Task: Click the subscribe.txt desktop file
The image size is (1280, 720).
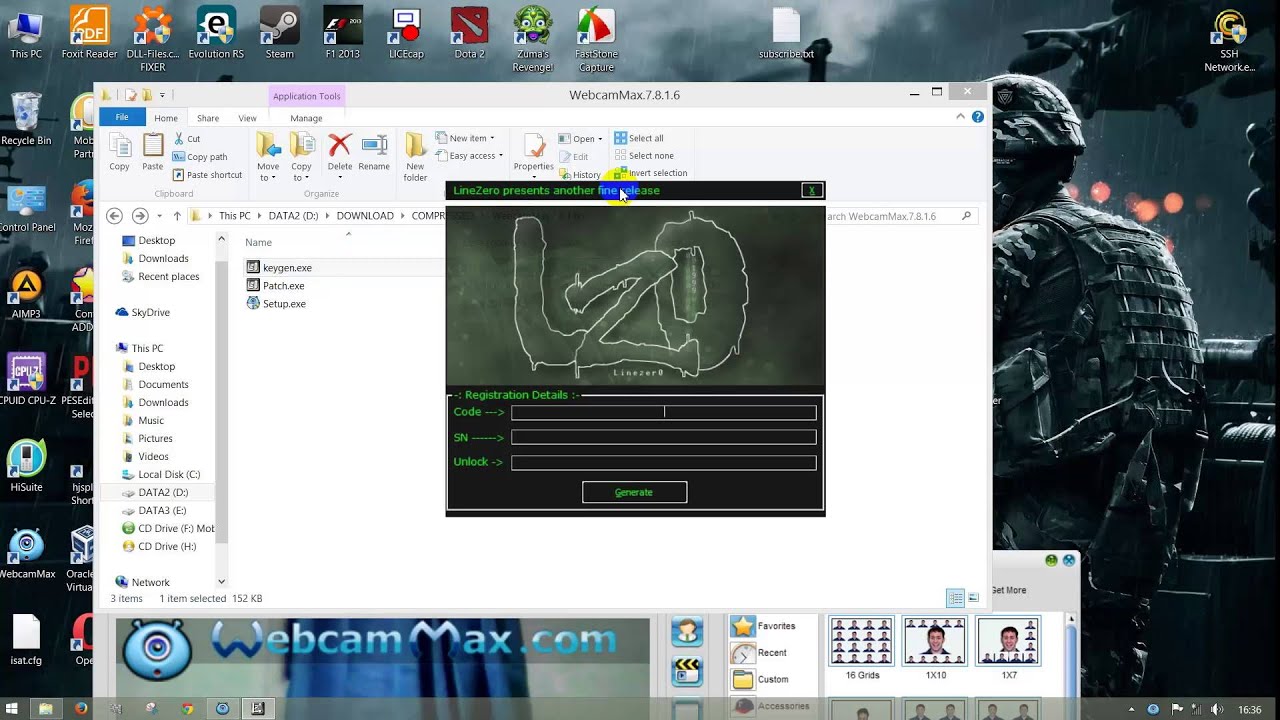Action: (x=787, y=33)
